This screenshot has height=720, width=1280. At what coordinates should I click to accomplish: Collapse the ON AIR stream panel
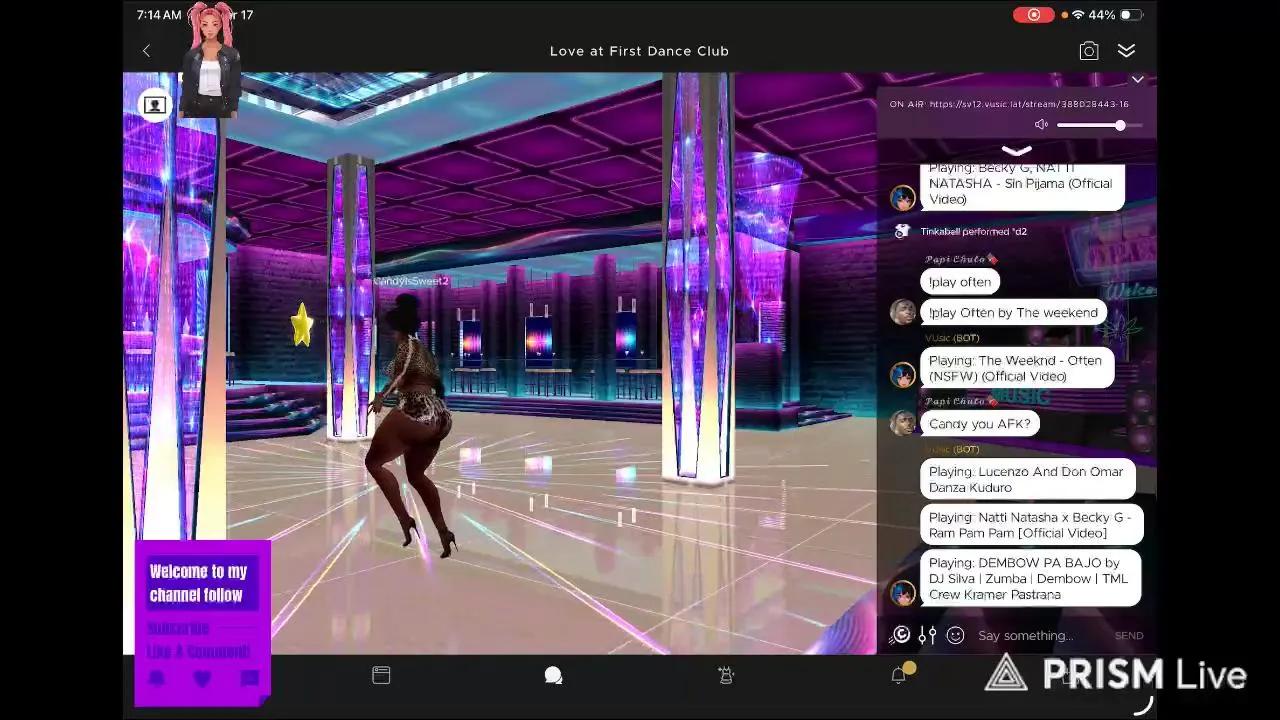coord(1137,79)
